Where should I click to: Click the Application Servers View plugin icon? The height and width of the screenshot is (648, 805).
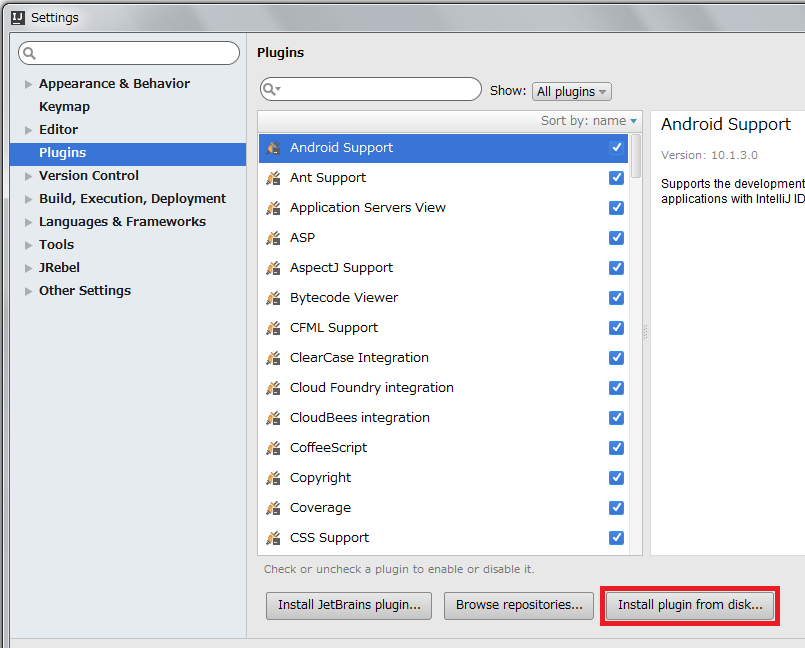pyautogui.click(x=273, y=208)
